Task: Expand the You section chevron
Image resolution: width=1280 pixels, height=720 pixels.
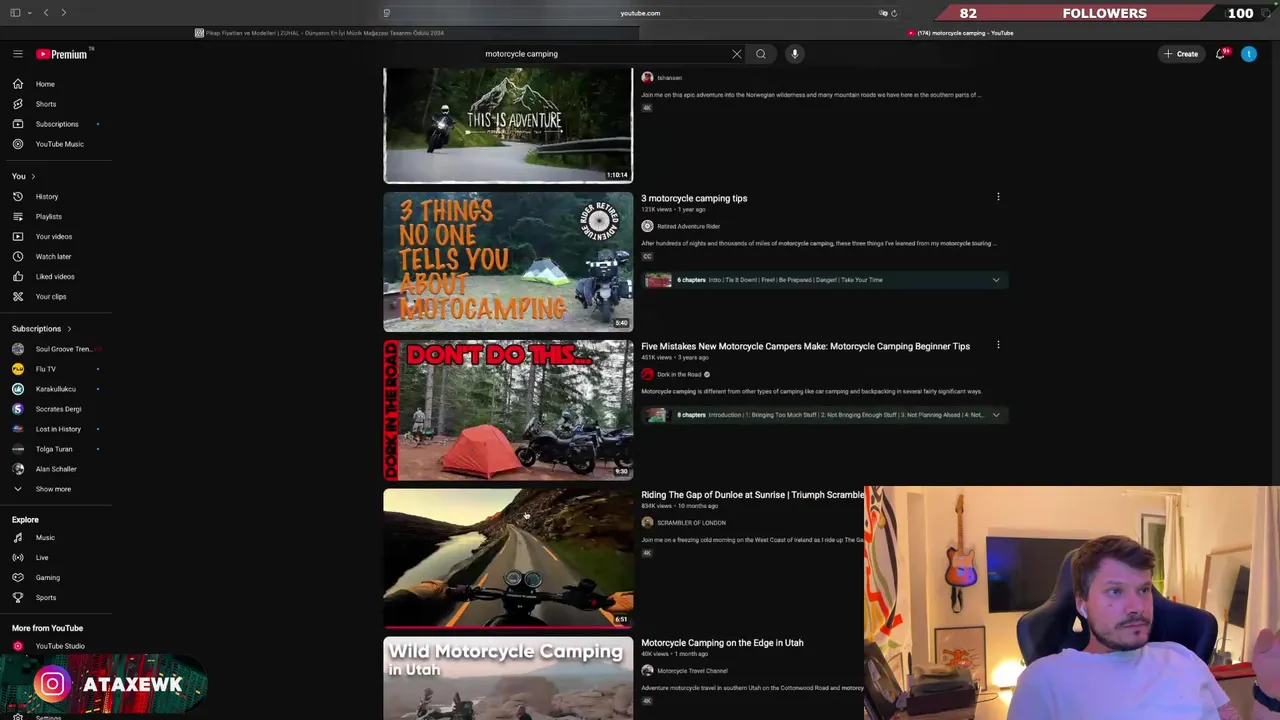Action: pyautogui.click(x=33, y=176)
